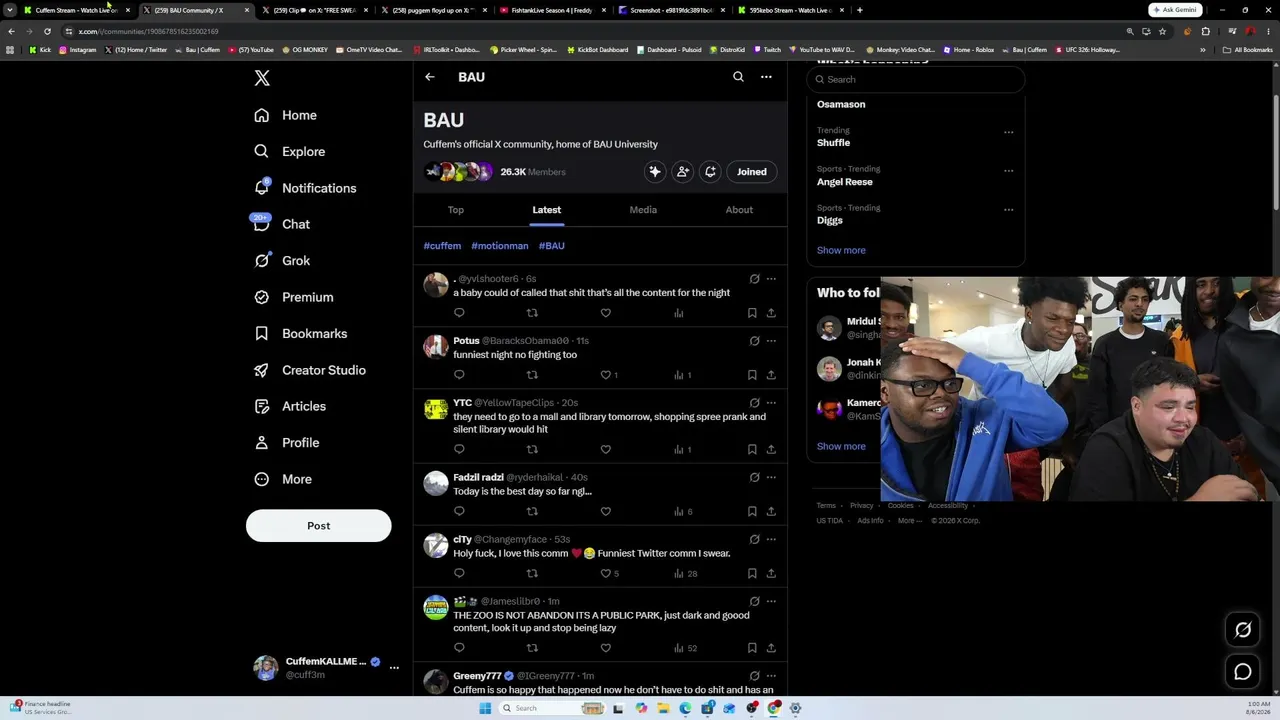Open More menu in the X sidebar
Screen dimensions: 1280x720
(x=283, y=479)
